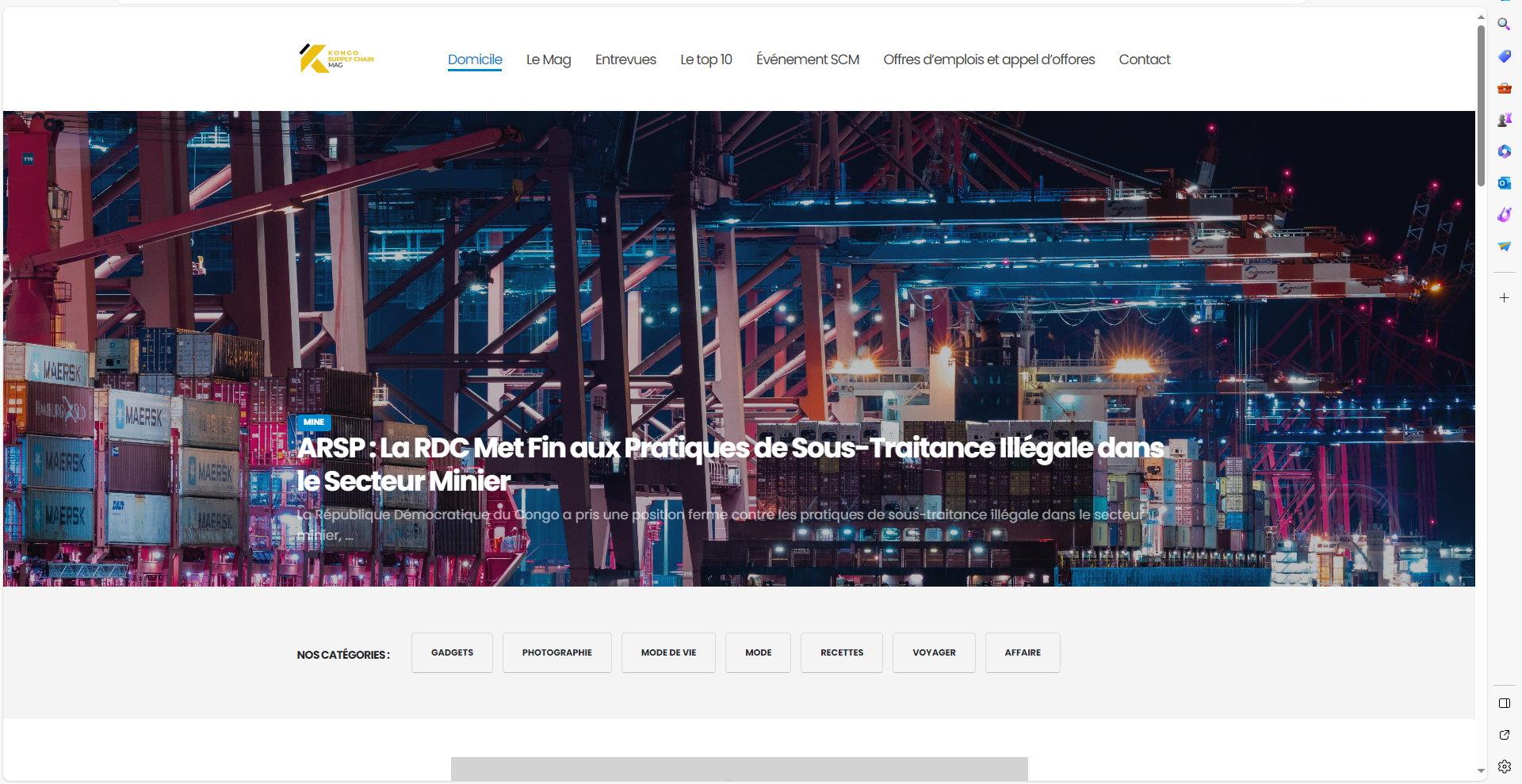1522x784 pixels.
Task: Open the Microsoft 365 icon in sidebar
Action: pos(1504,151)
